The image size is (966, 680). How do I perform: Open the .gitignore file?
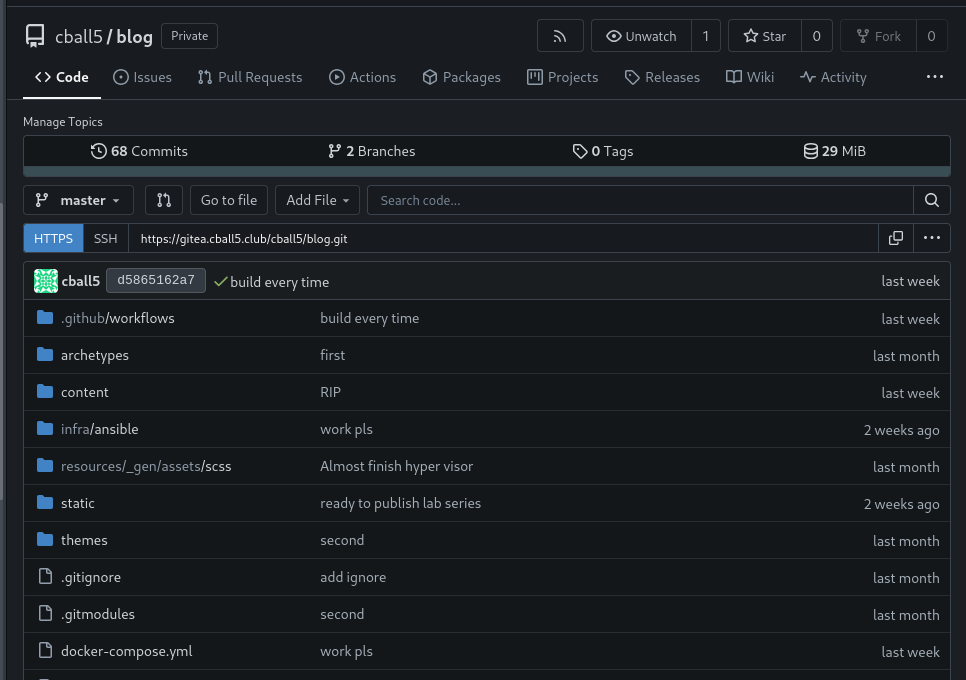91,577
